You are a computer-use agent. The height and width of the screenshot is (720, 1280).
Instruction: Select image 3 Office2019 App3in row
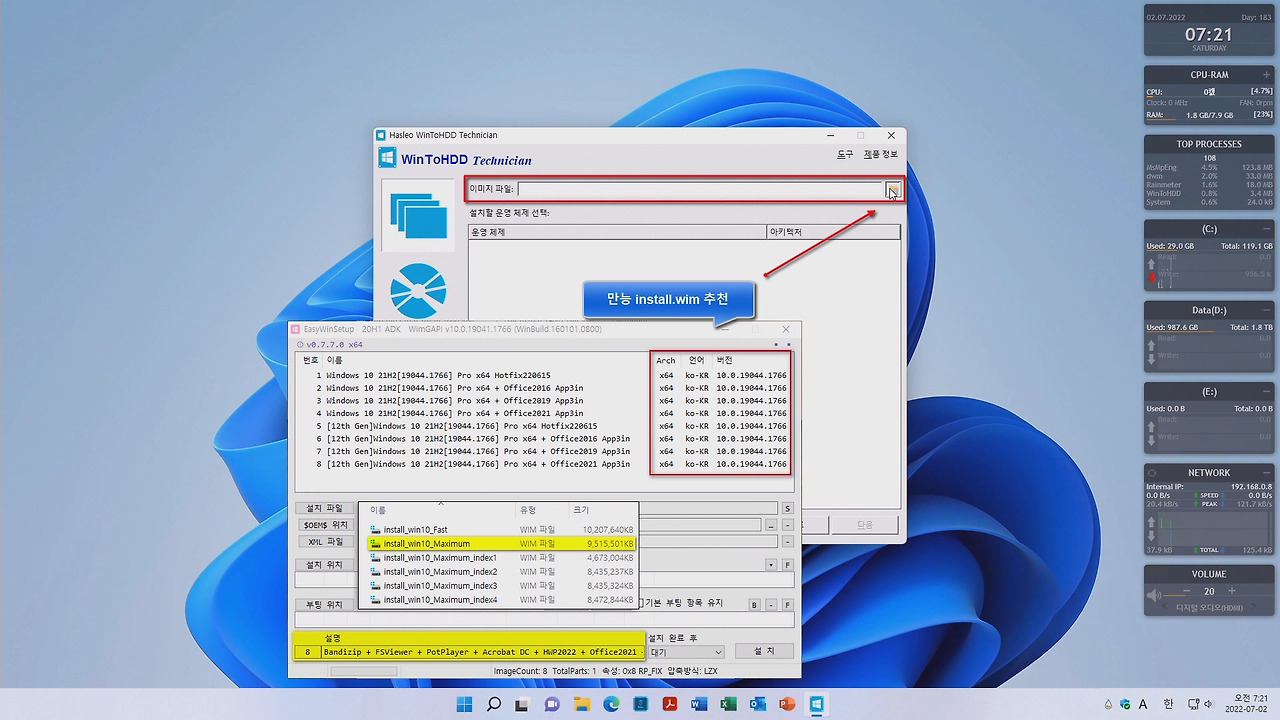pyautogui.click(x=545, y=401)
